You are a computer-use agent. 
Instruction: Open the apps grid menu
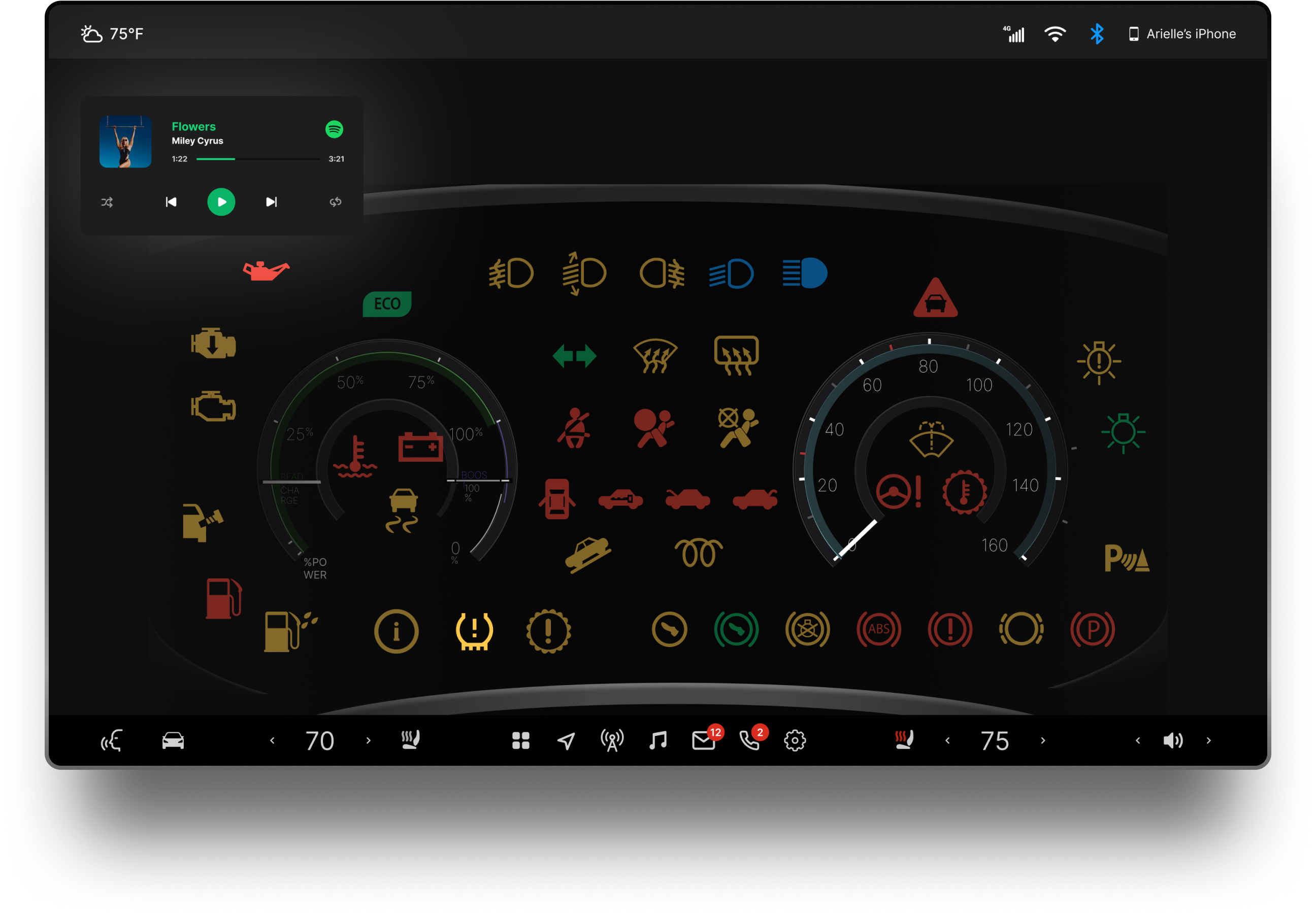coord(520,741)
